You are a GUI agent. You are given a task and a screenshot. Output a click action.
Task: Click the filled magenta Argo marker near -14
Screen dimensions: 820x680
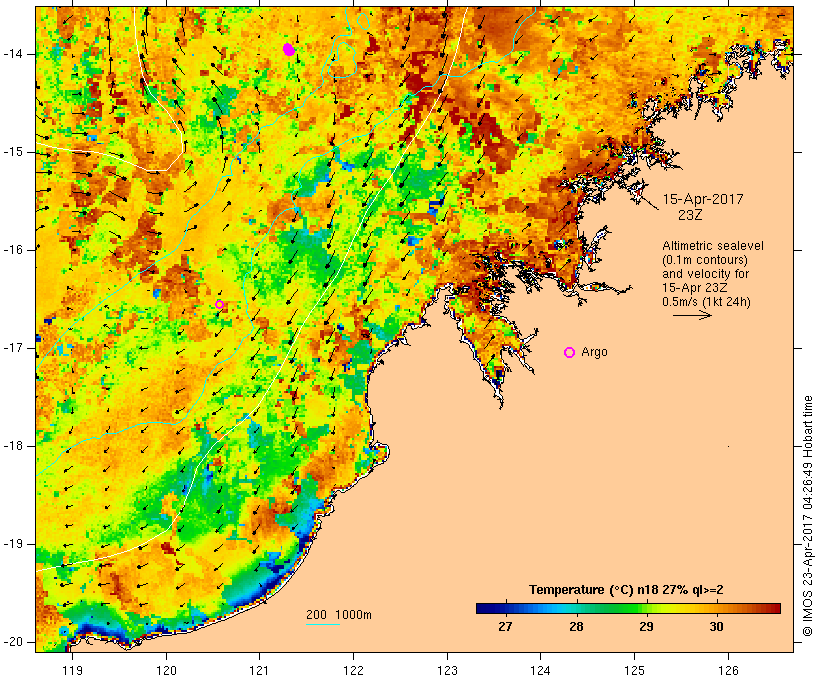click(289, 50)
